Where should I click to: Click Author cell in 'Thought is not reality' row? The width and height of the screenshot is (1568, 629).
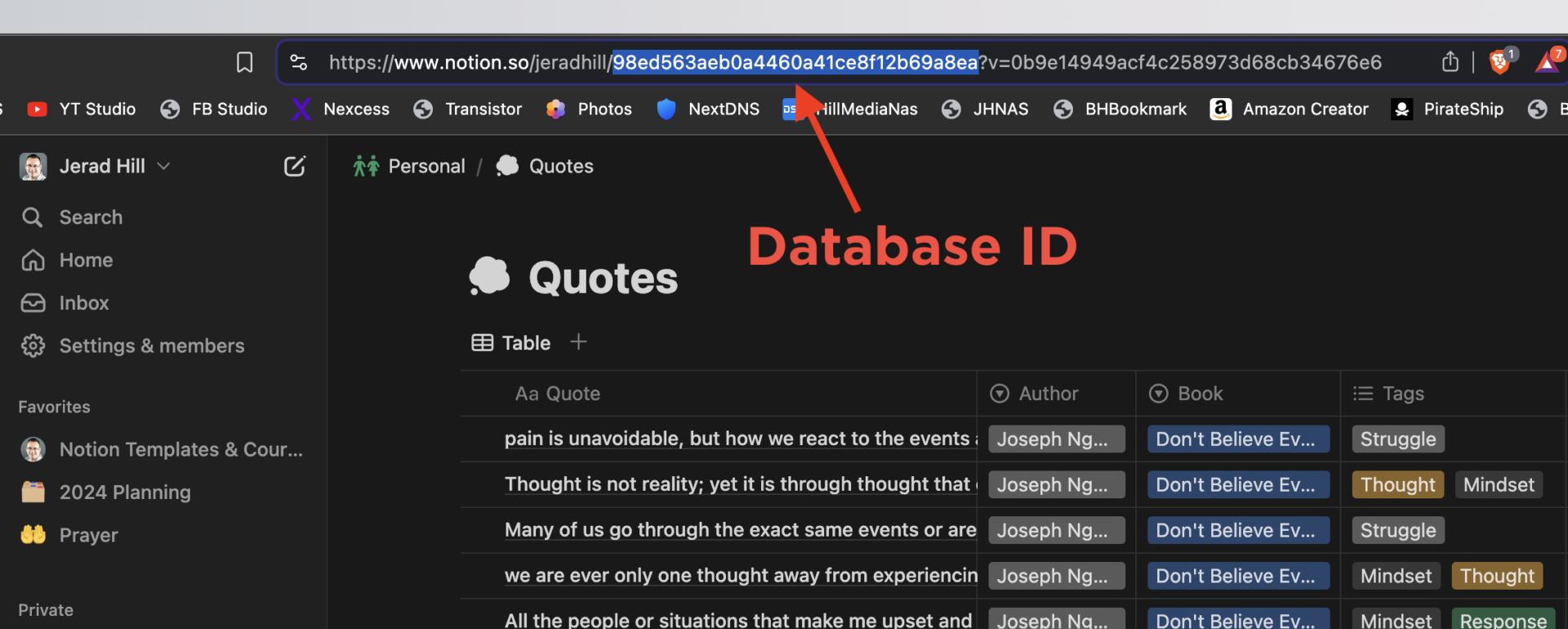click(x=1057, y=485)
